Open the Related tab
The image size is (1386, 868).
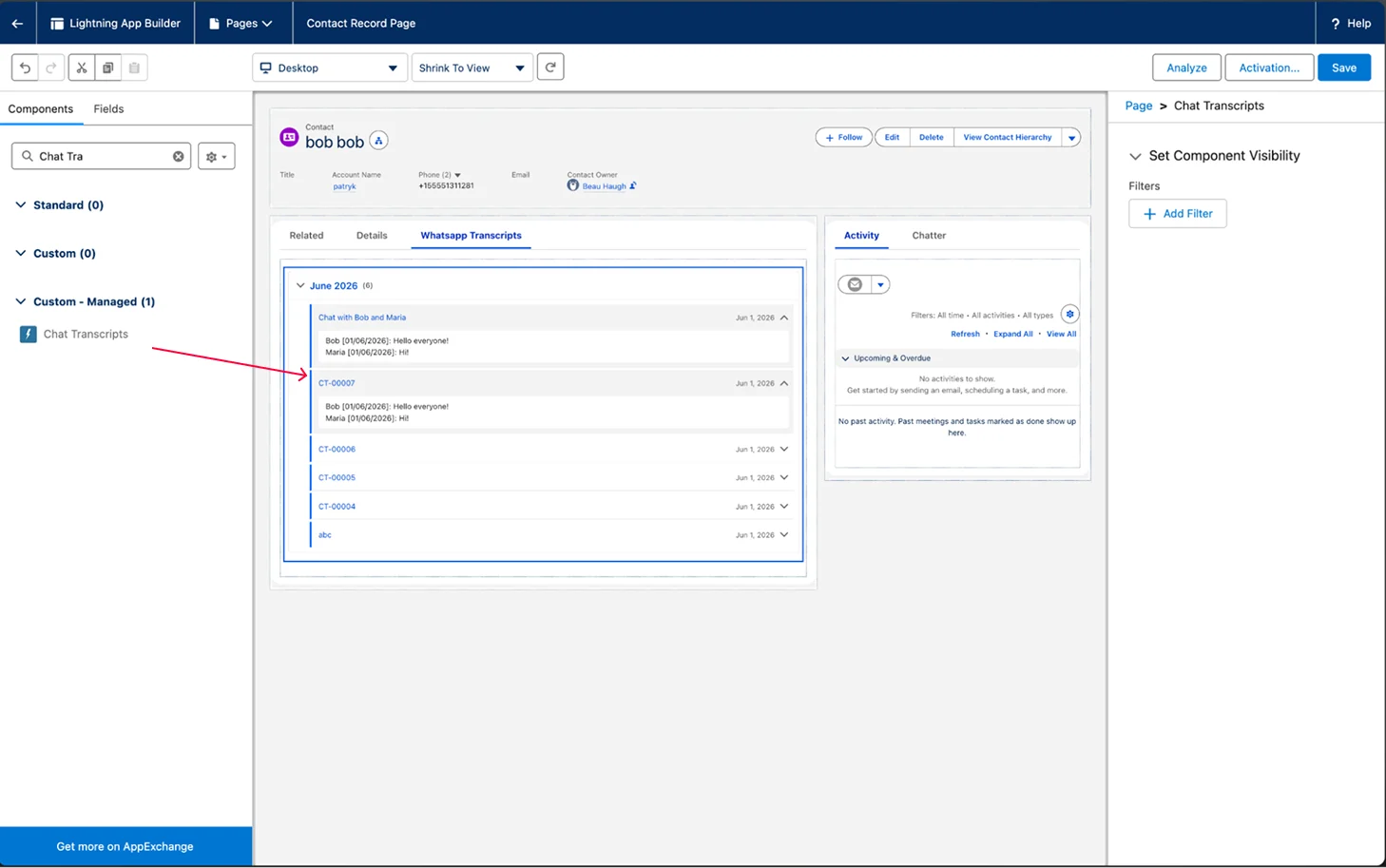click(306, 235)
